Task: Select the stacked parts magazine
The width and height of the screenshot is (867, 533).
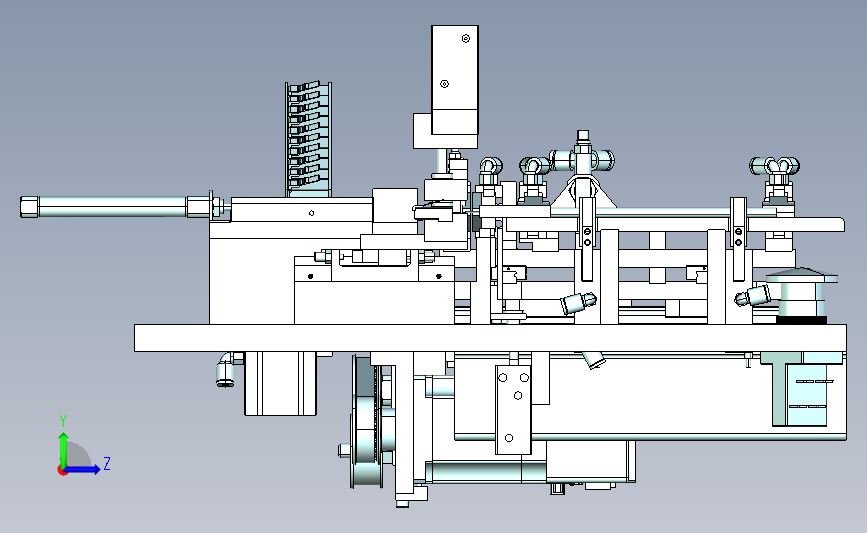Action: pos(308,139)
